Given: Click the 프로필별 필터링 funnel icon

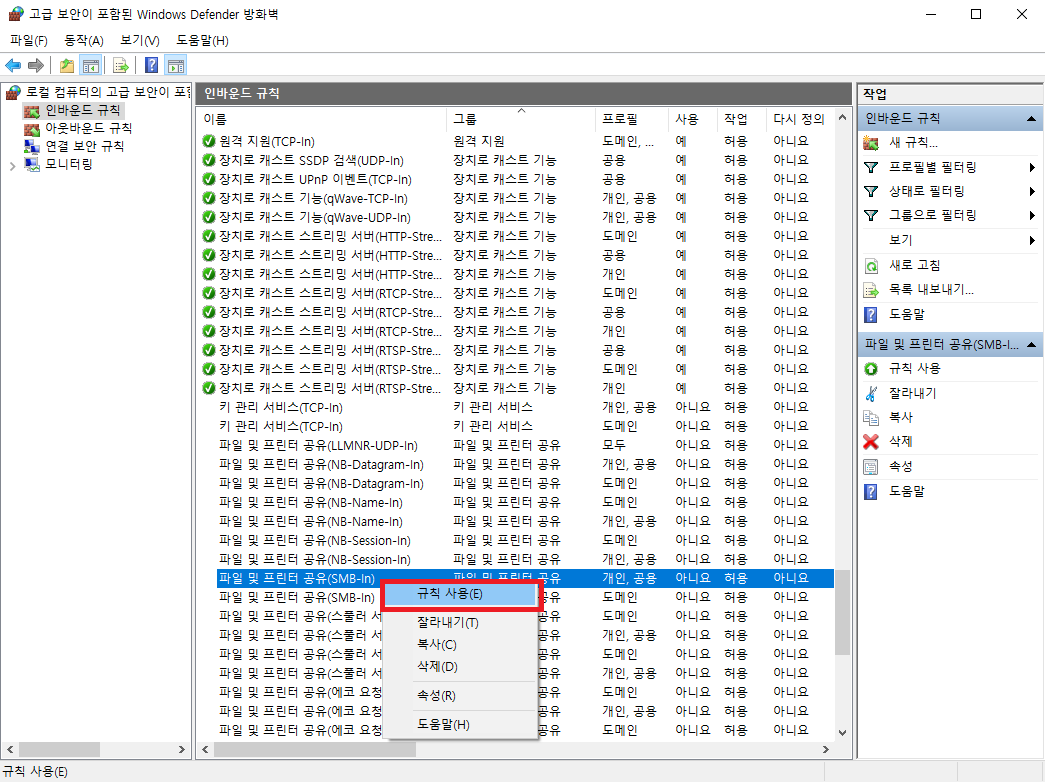Looking at the screenshot, I should [x=871, y=167].
